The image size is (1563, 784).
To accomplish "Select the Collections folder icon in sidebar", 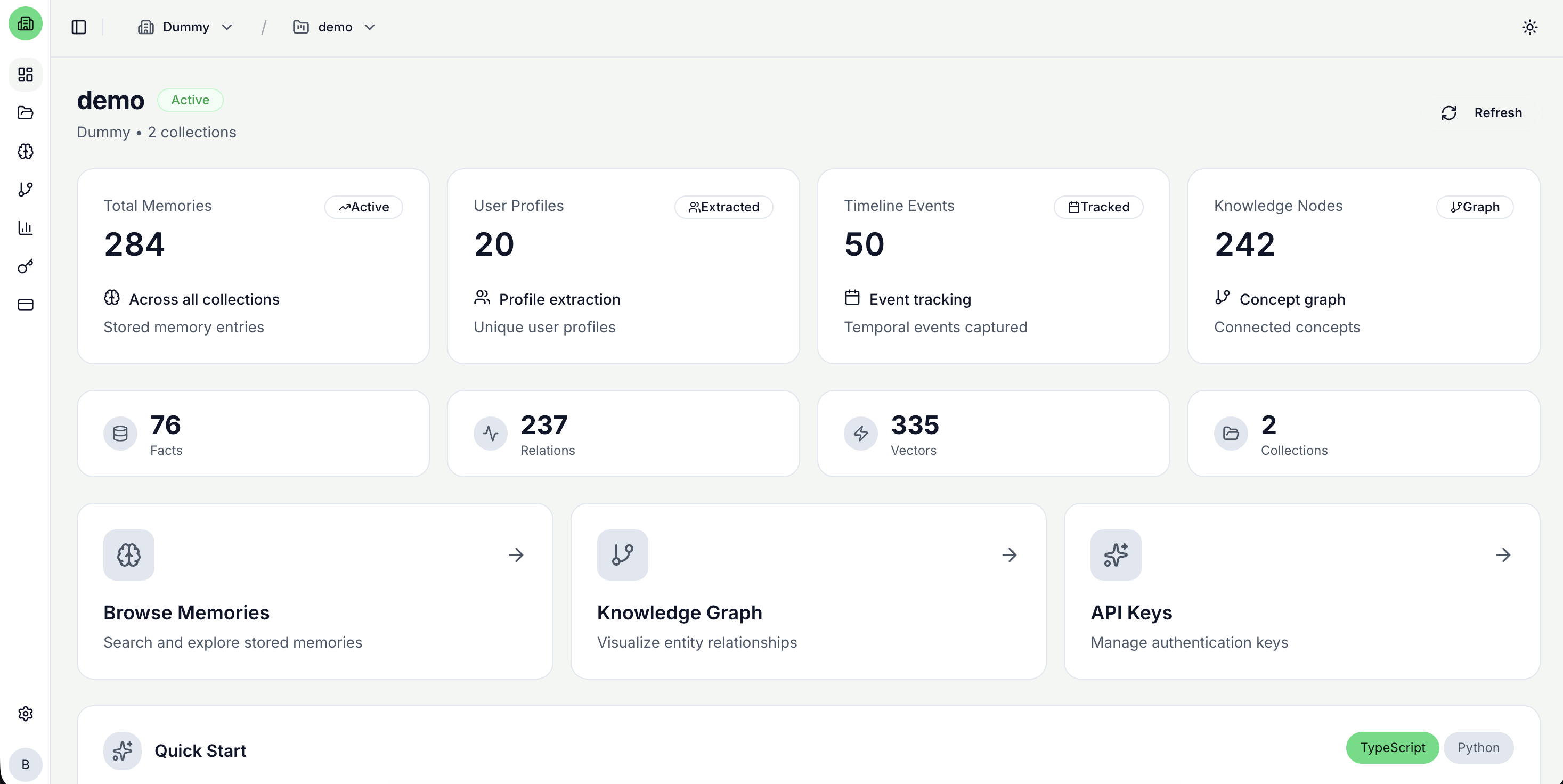I will [25, 113].
